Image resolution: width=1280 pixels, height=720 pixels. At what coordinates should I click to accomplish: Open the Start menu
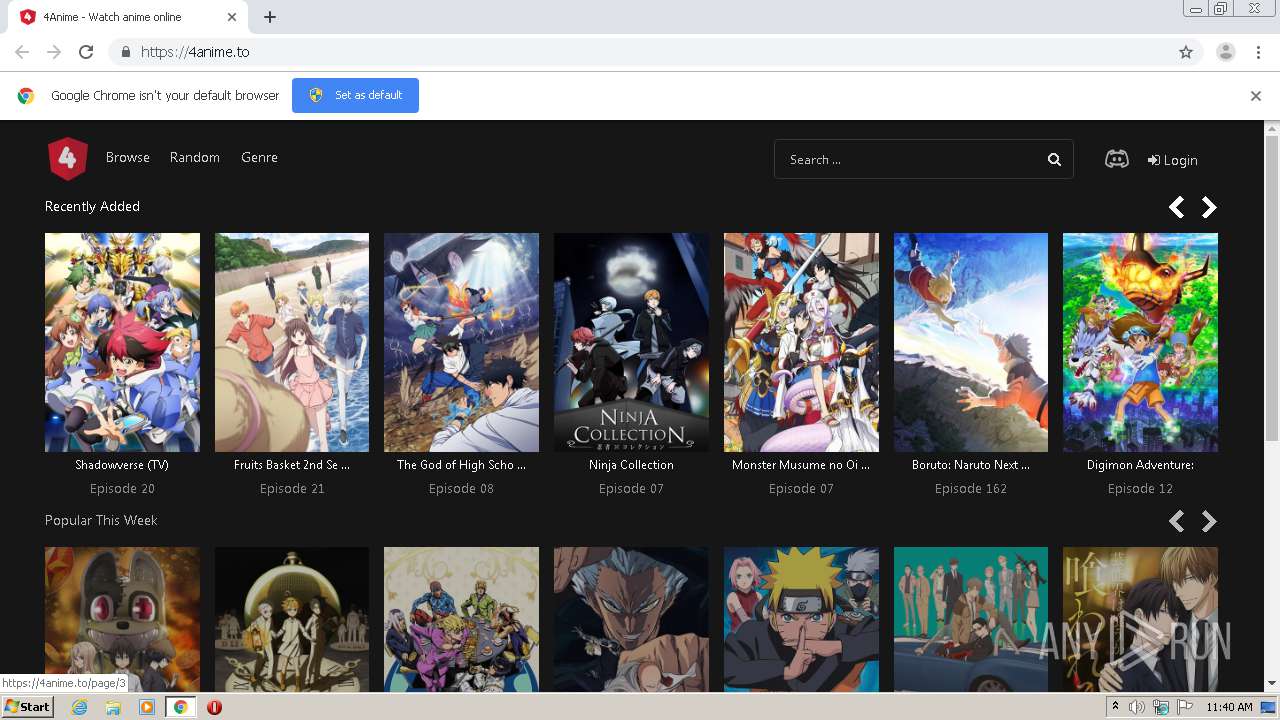point(27,707)
